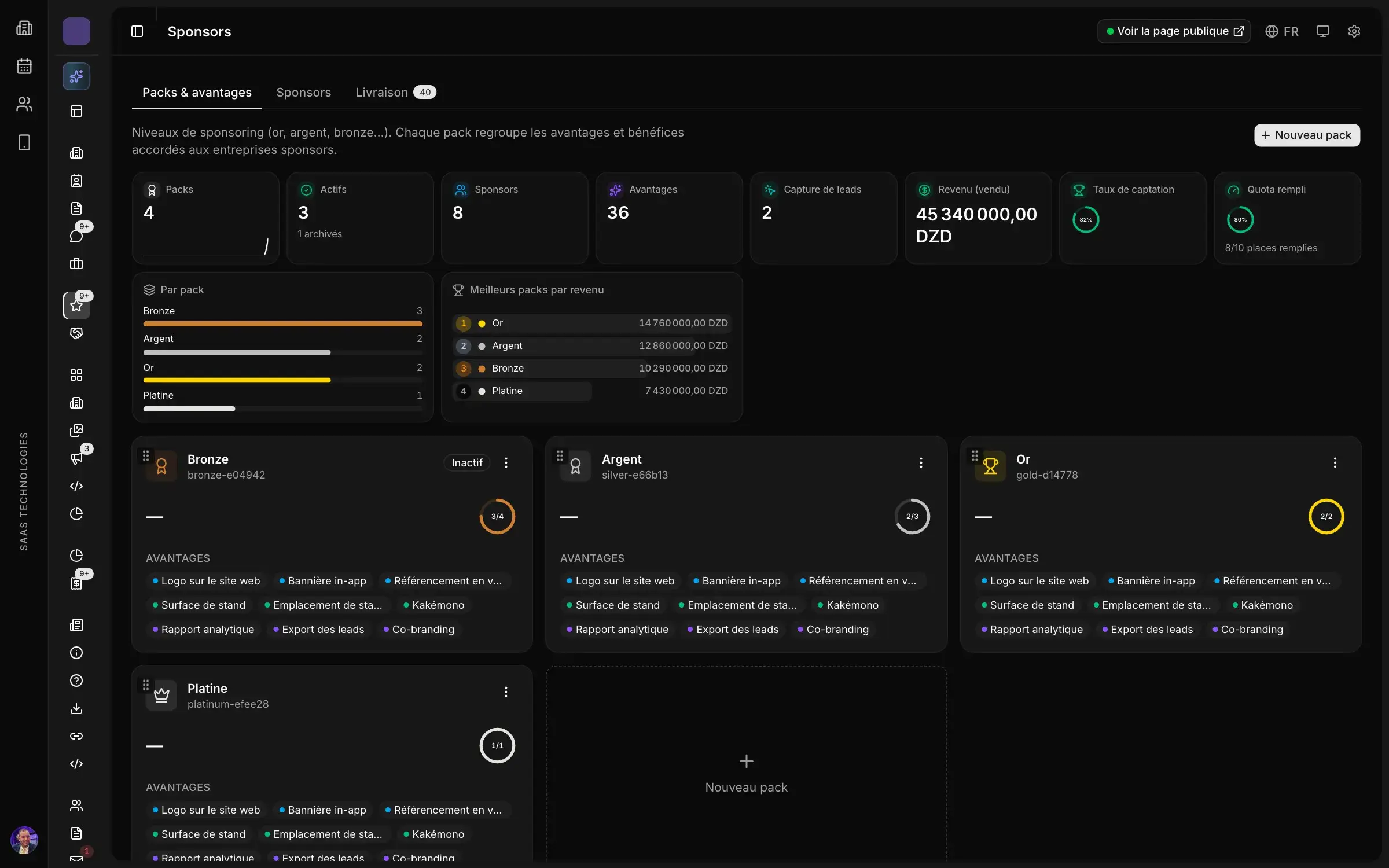Screen dimensions: 1389x868
Task: Open the Bronze pack options menu
Action: click(x=506, y=462)
